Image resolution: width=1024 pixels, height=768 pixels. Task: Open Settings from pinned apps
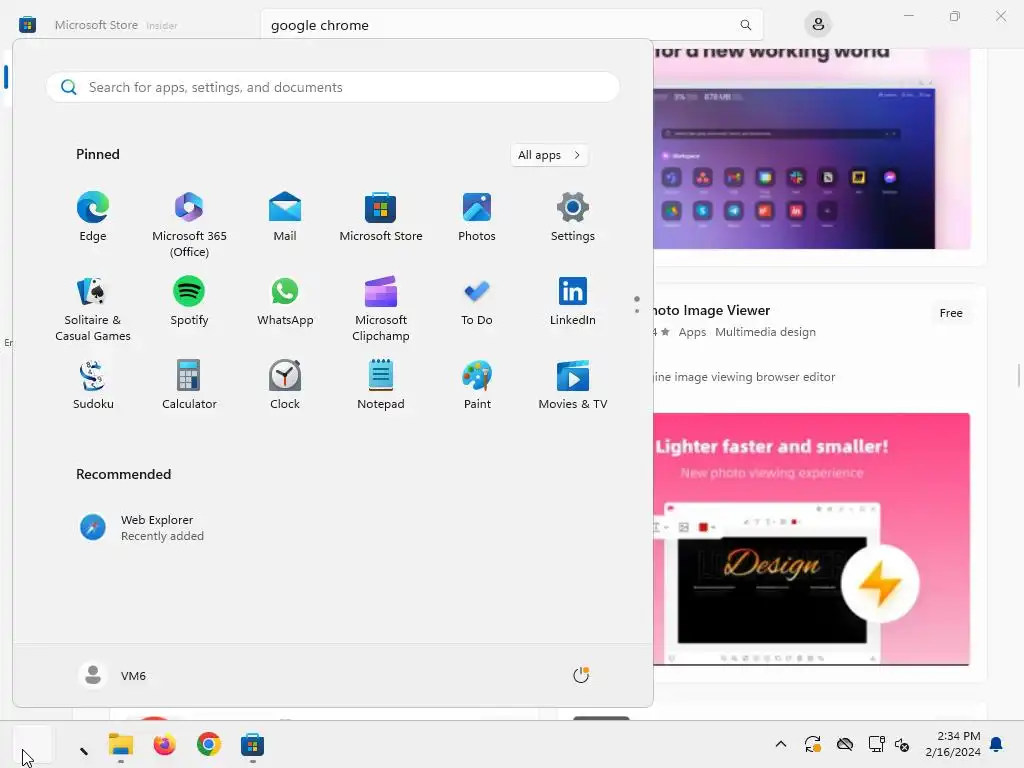[x=573, y=217]
